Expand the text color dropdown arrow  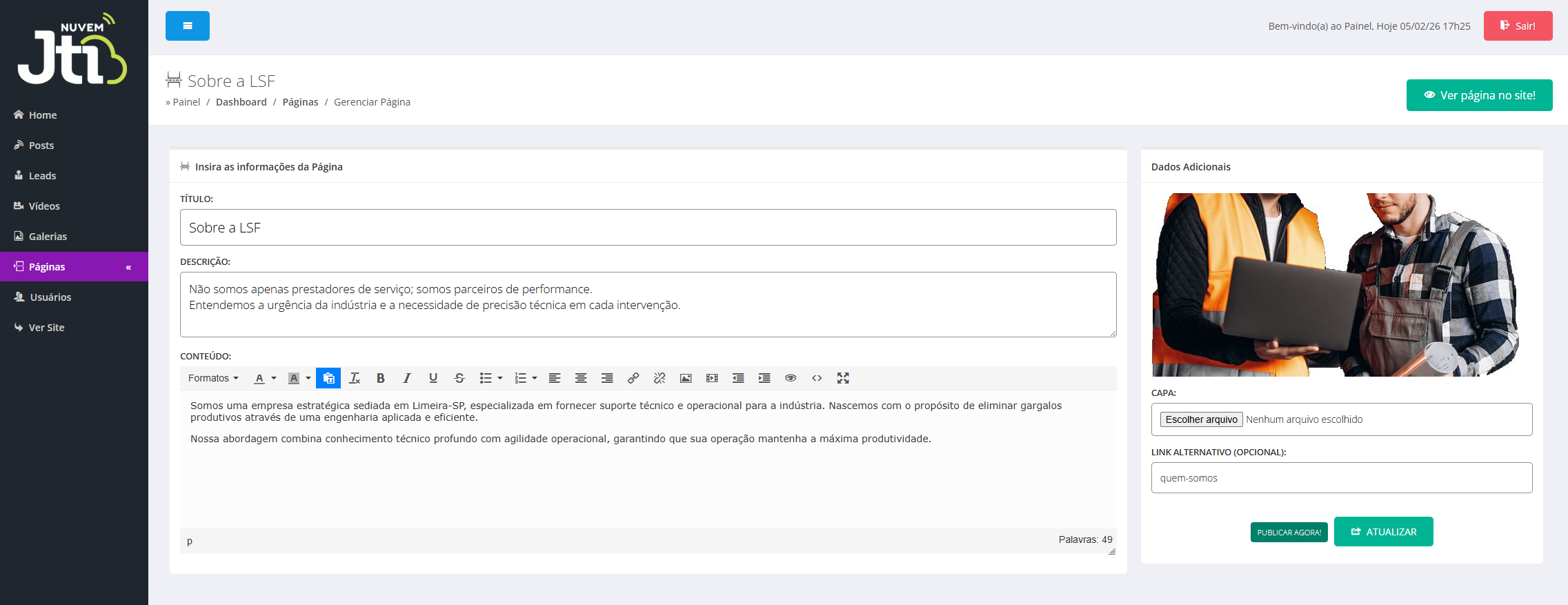pos(274,378)
